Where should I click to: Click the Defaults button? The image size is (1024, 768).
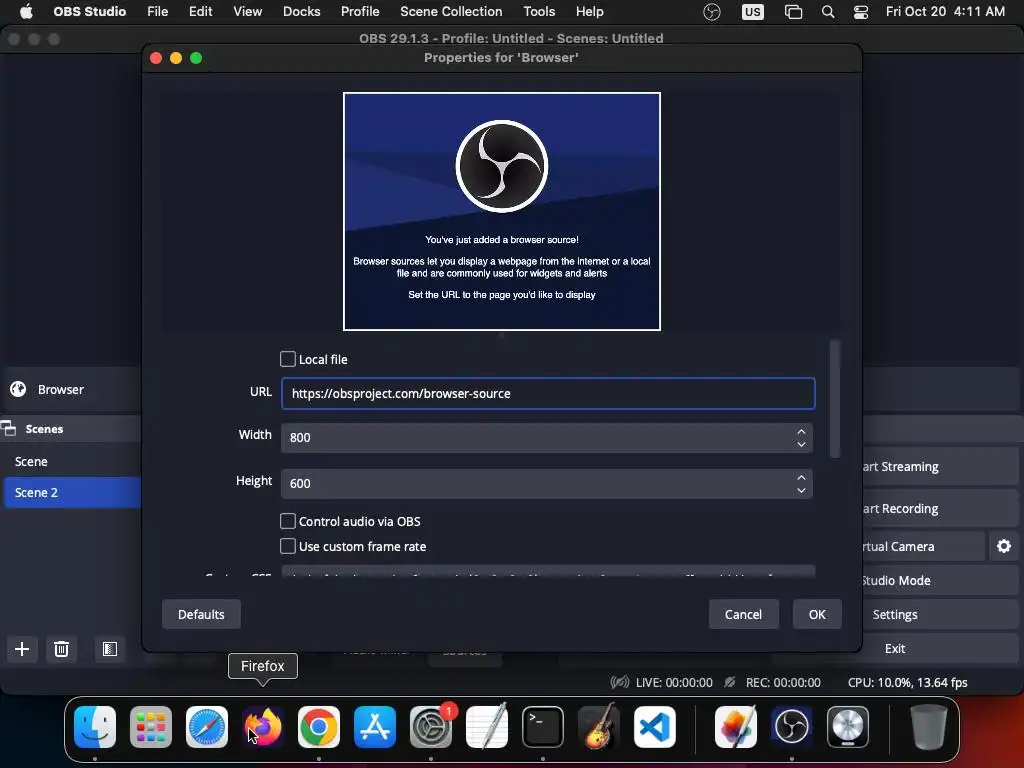201,615
